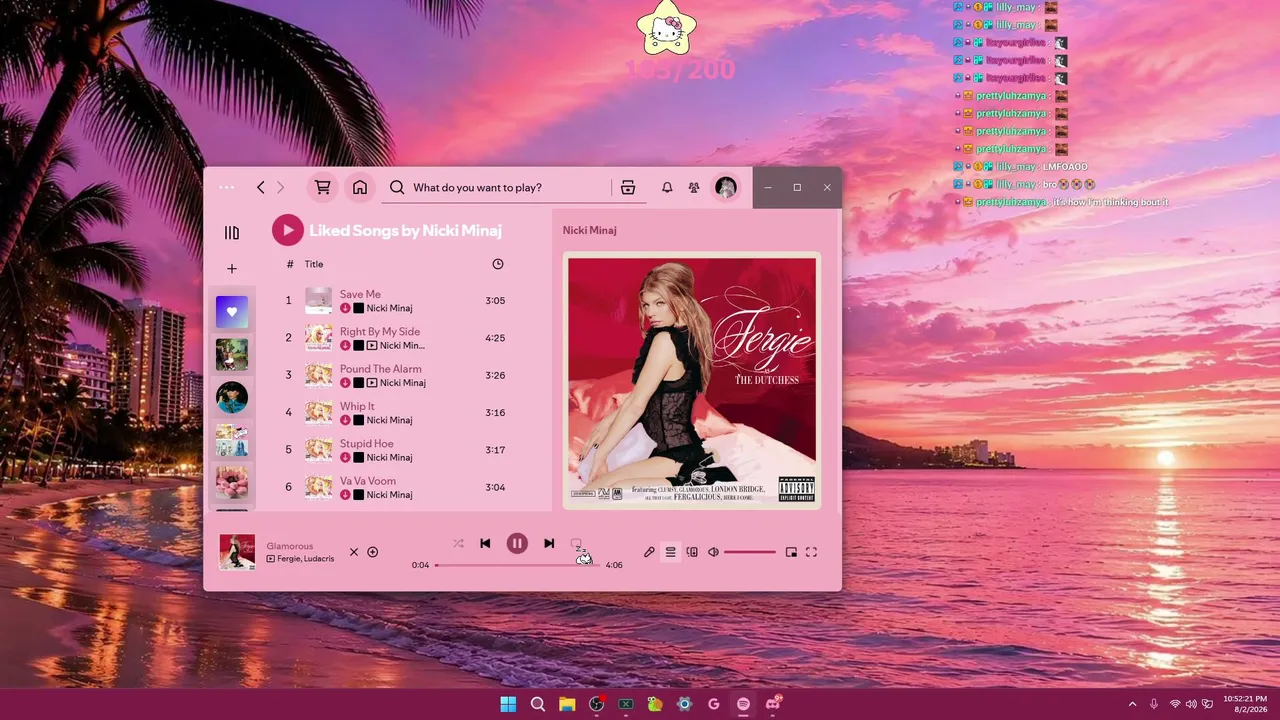
Task: Go to Spotify Home
Action: (x=360, y=187)
